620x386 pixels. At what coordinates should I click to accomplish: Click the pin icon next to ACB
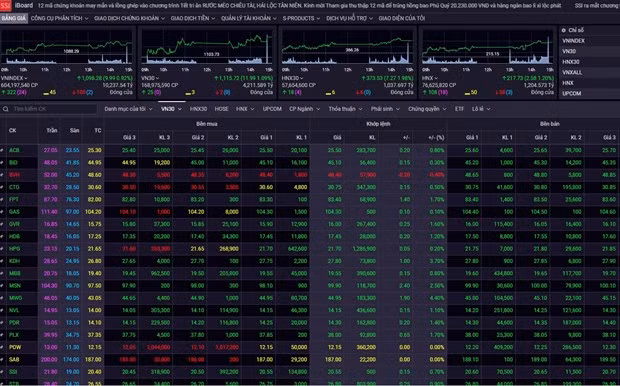click(2, 150)
